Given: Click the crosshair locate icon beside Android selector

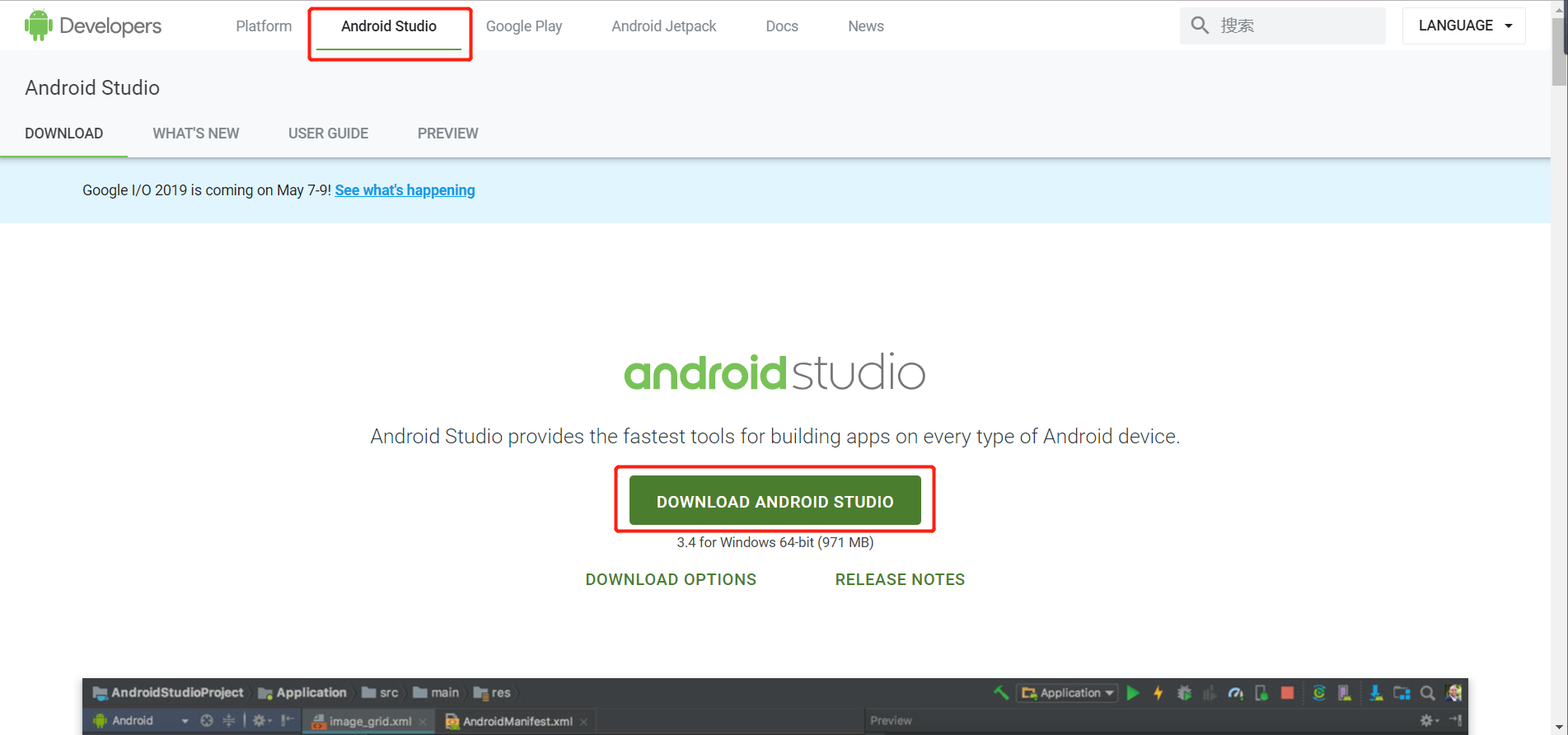Looking at the screenshot, I should pyautogui.click(x=207, y=721).
